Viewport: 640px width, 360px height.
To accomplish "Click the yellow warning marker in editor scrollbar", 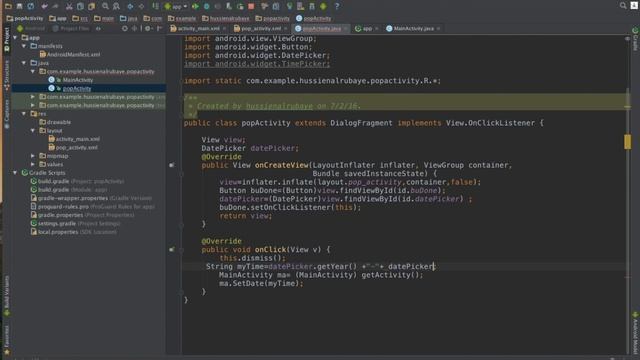I will pyautogui.click(x=627, y=142).
